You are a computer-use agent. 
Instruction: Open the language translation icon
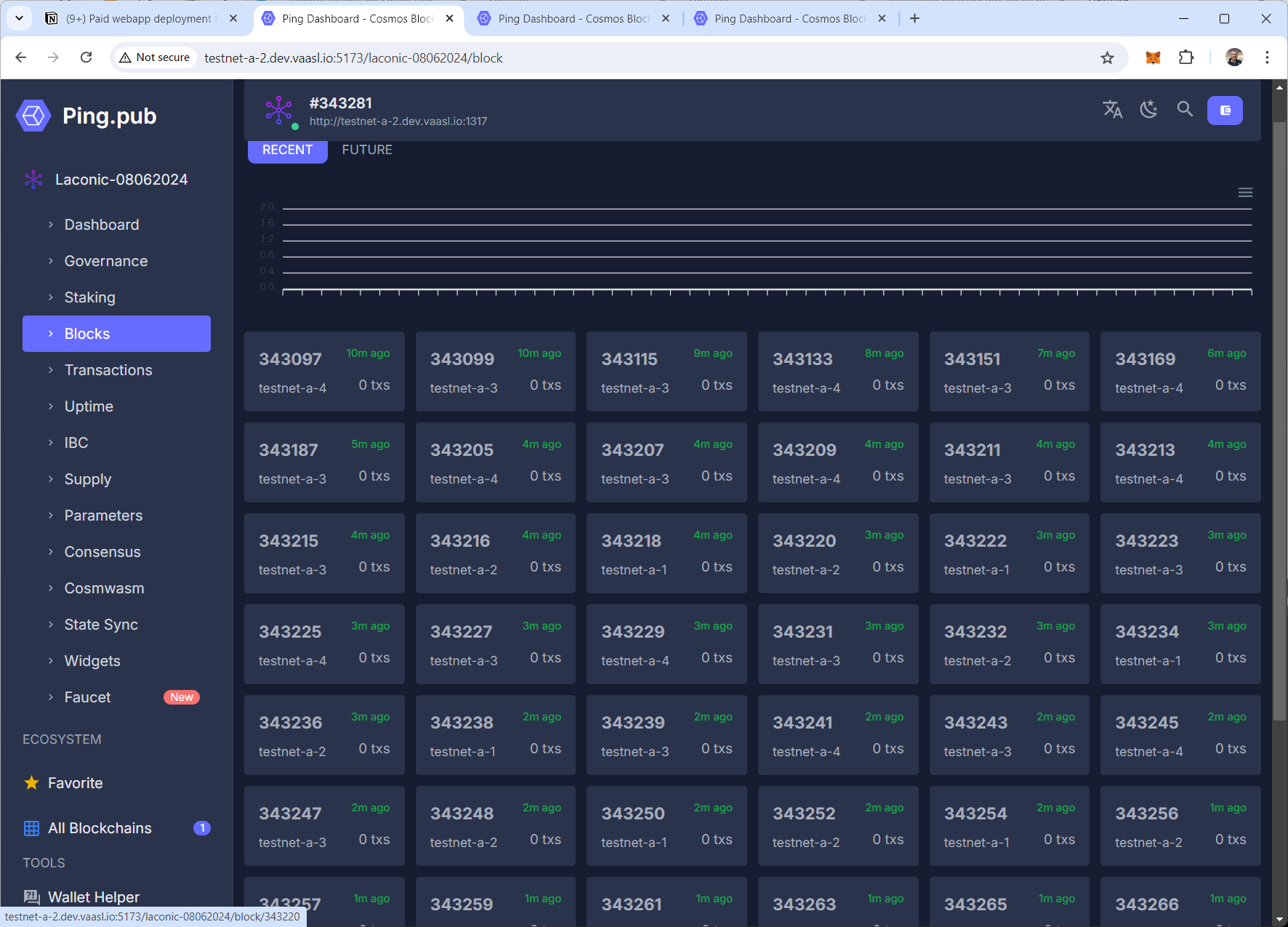[x=1112, y=110]
